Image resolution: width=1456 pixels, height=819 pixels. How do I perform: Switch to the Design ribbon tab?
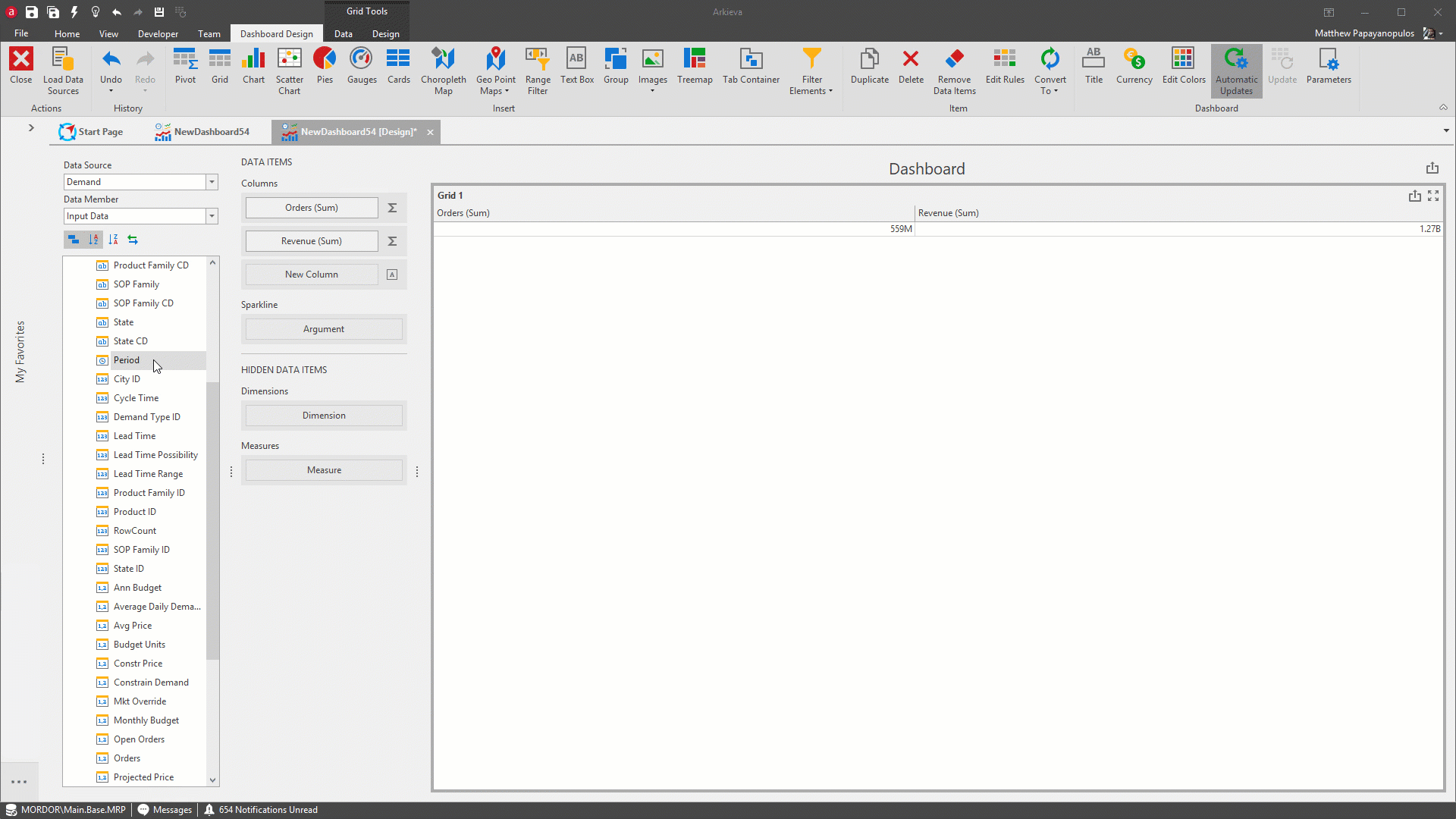(x=385, y=33)
